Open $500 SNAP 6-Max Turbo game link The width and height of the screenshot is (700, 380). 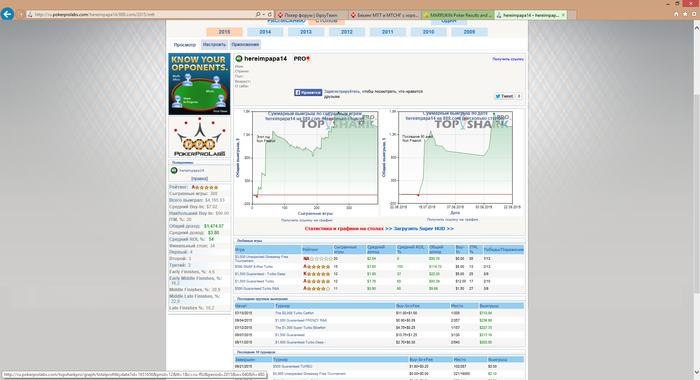coord(254,267)
